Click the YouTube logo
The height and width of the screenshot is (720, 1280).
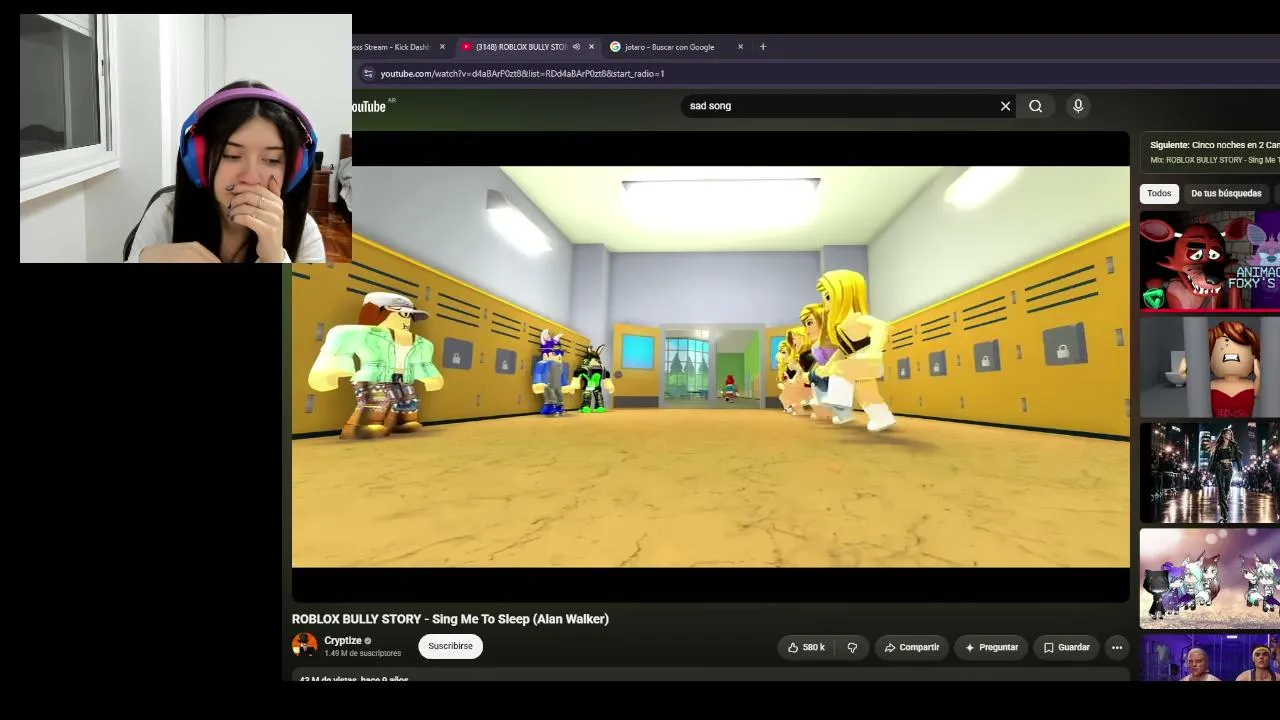click(x=369, y=106)
